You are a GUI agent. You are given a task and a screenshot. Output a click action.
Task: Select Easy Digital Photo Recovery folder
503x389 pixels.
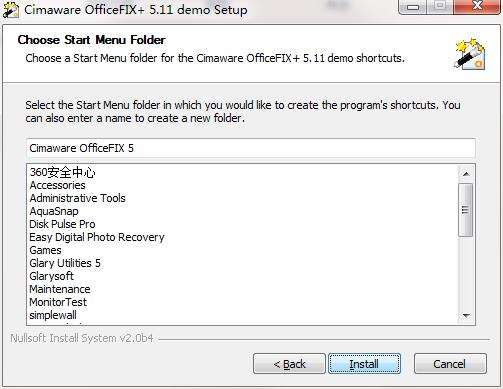pyautogui.click(x=97, y=237)
